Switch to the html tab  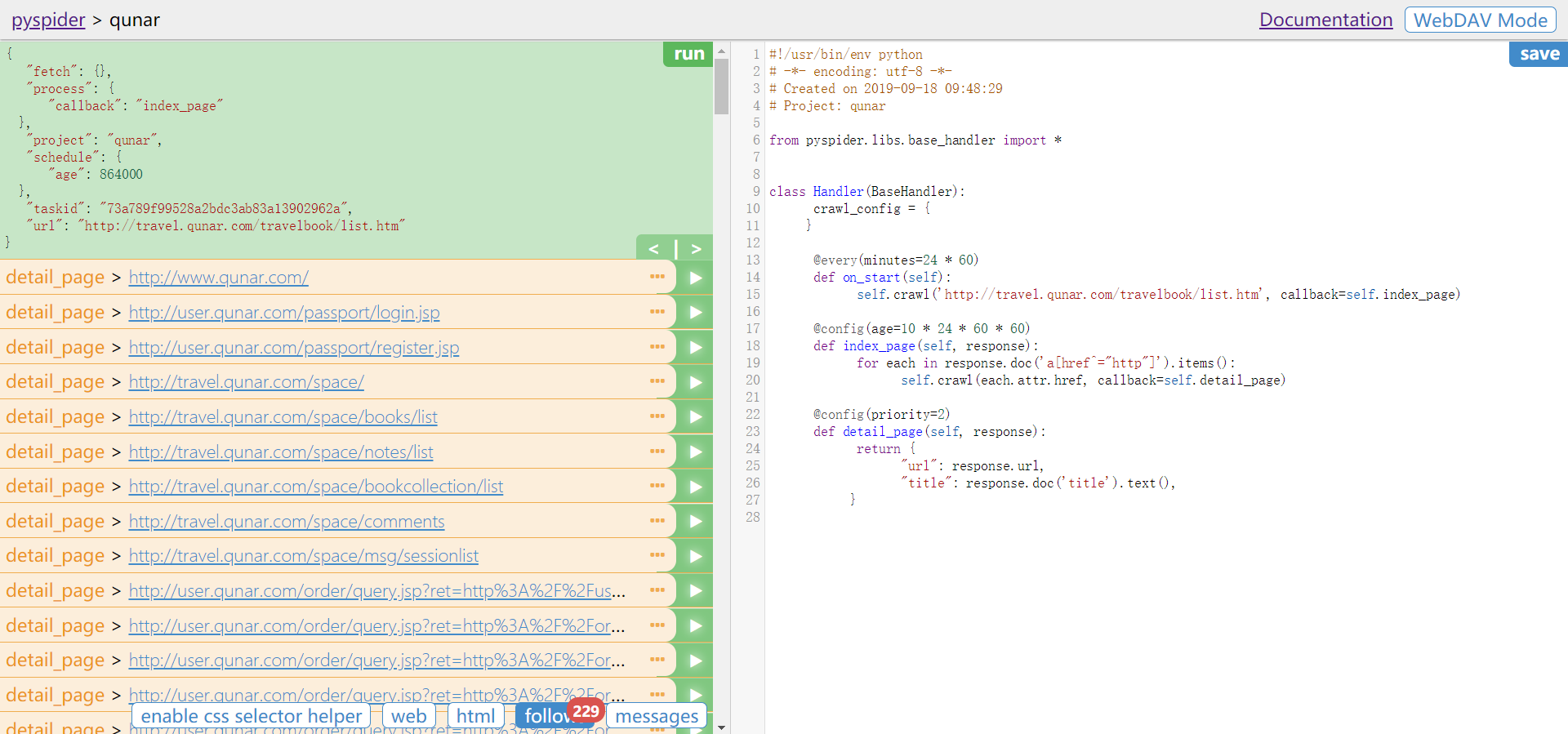click(475, 716)
